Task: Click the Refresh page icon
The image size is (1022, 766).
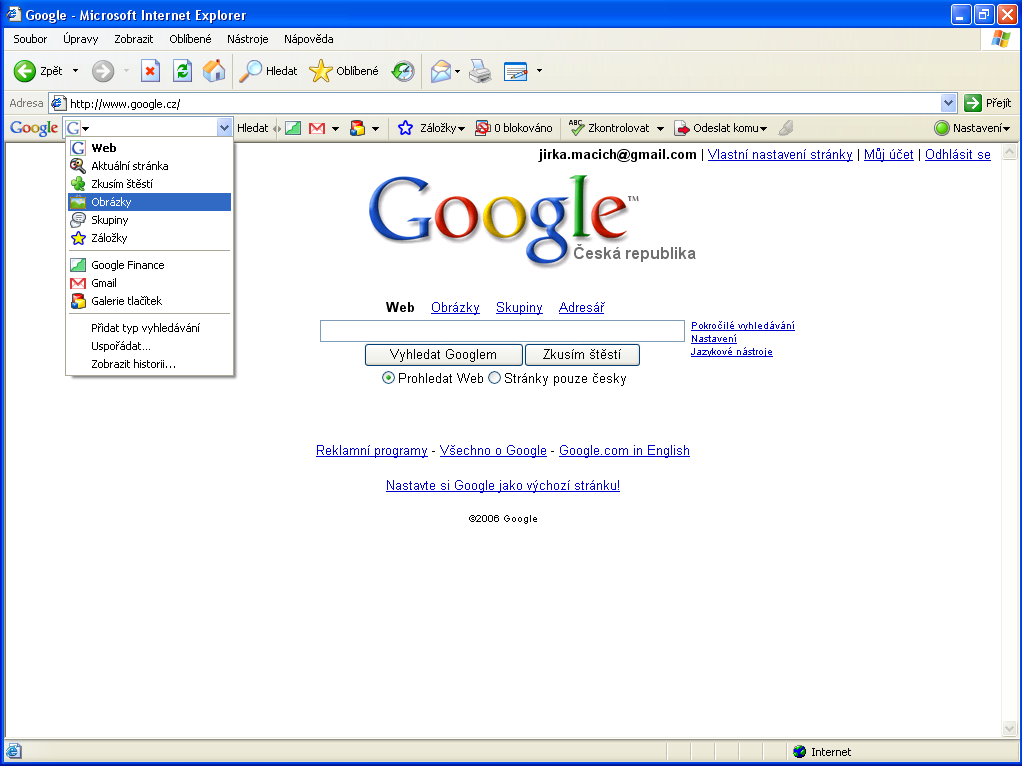Action: (x=182, y=71)
